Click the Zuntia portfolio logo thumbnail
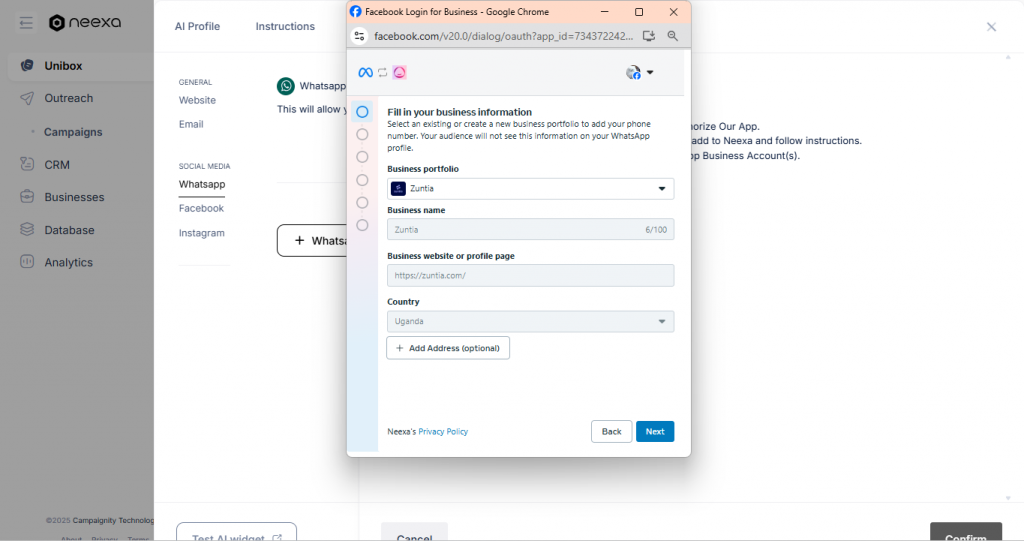 (398, 189)
